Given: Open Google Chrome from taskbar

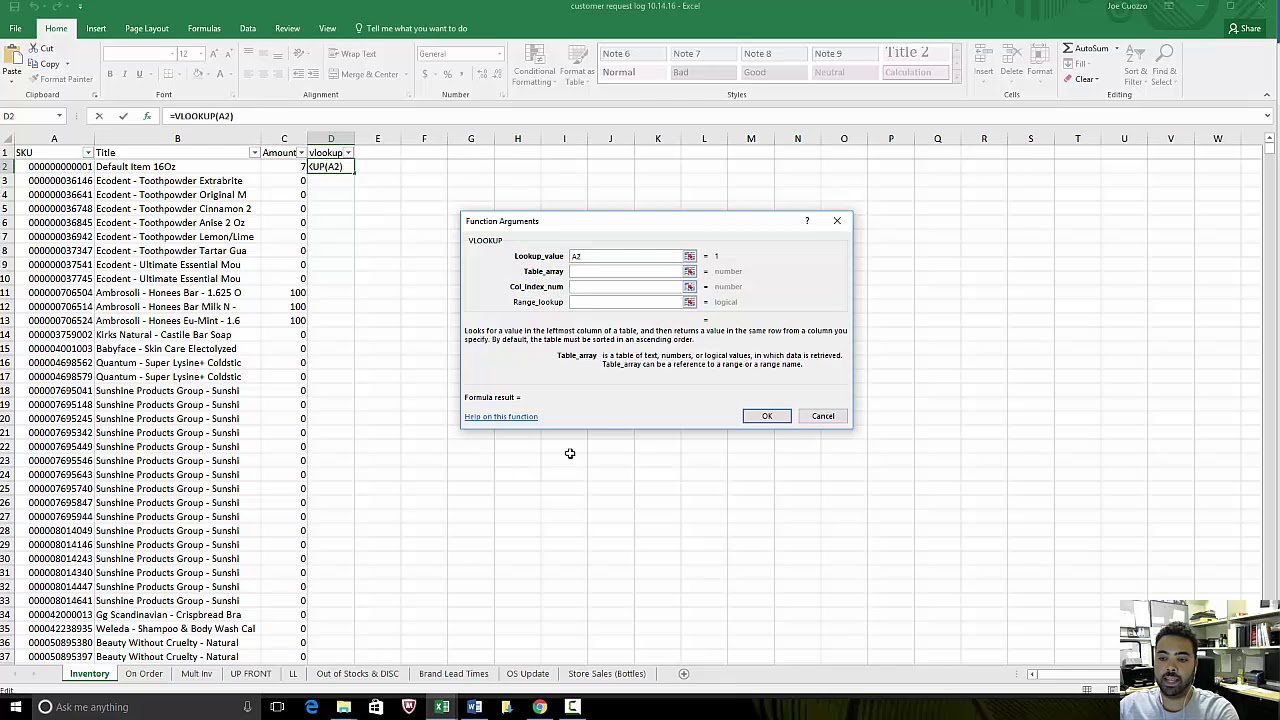Looking at the screenshot, I should coord(540,707).
